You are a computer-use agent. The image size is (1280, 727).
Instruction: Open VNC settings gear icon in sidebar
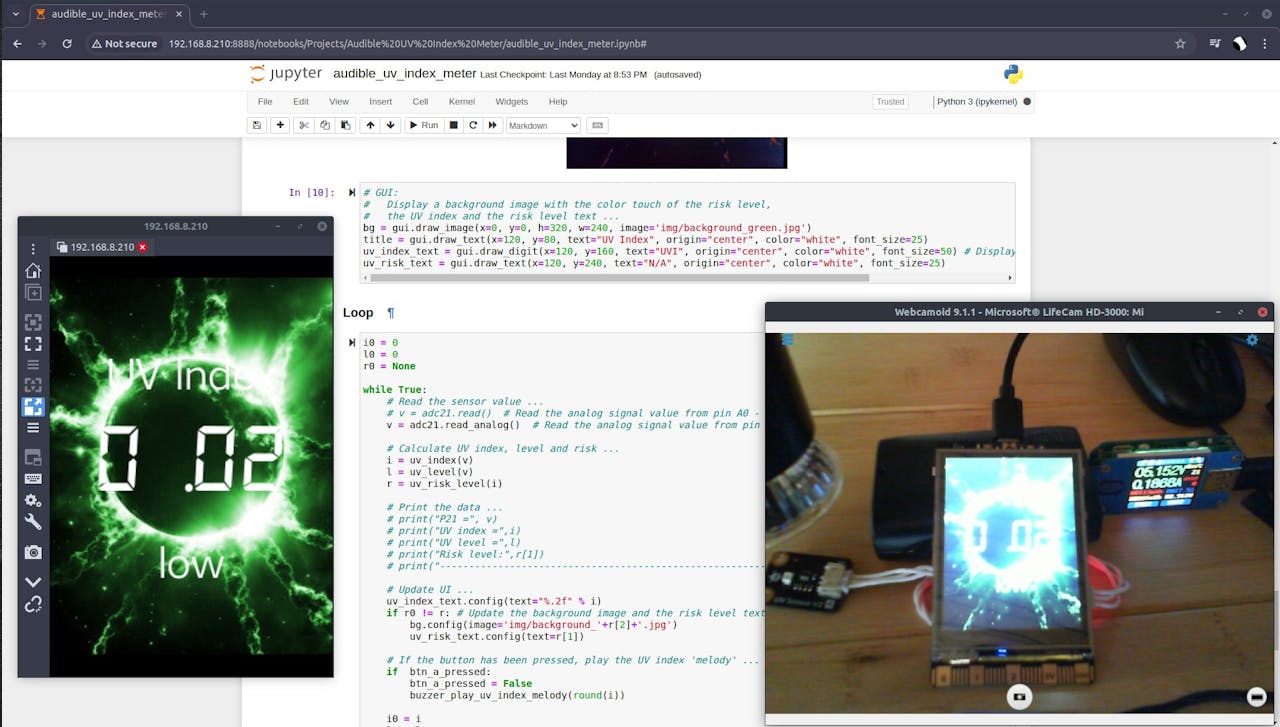(x=33, y=500)
